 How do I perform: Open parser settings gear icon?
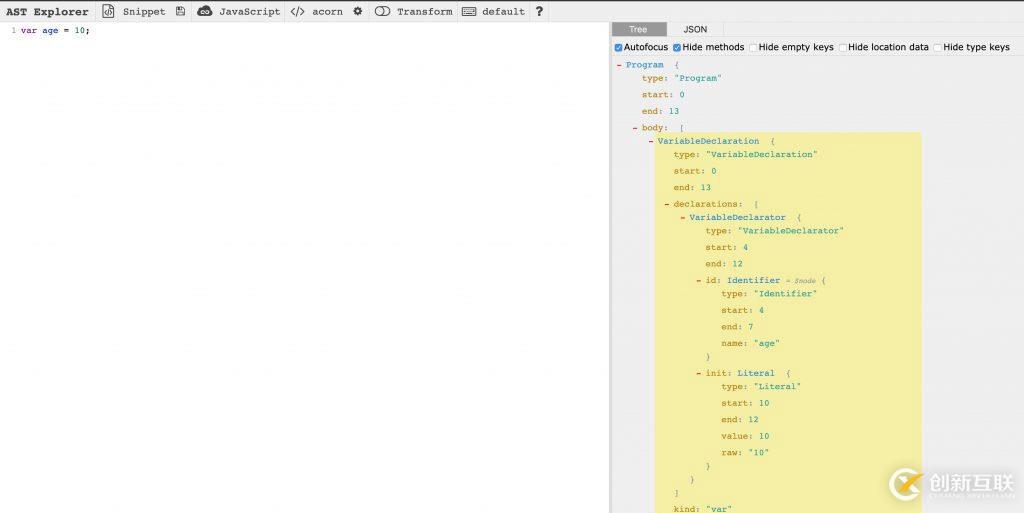click(x=358, y=11)
